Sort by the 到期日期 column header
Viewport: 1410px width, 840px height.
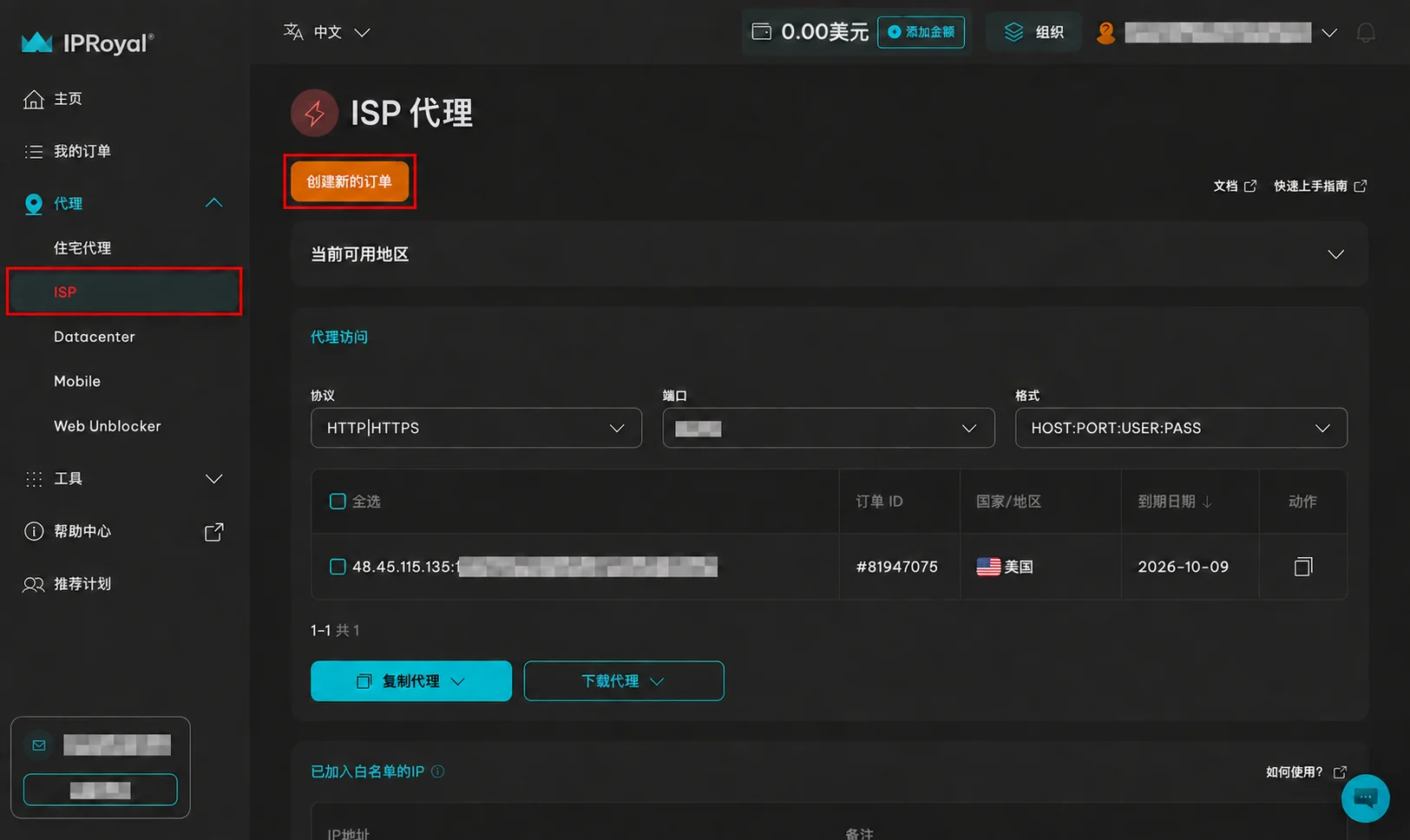[1175, 502]
